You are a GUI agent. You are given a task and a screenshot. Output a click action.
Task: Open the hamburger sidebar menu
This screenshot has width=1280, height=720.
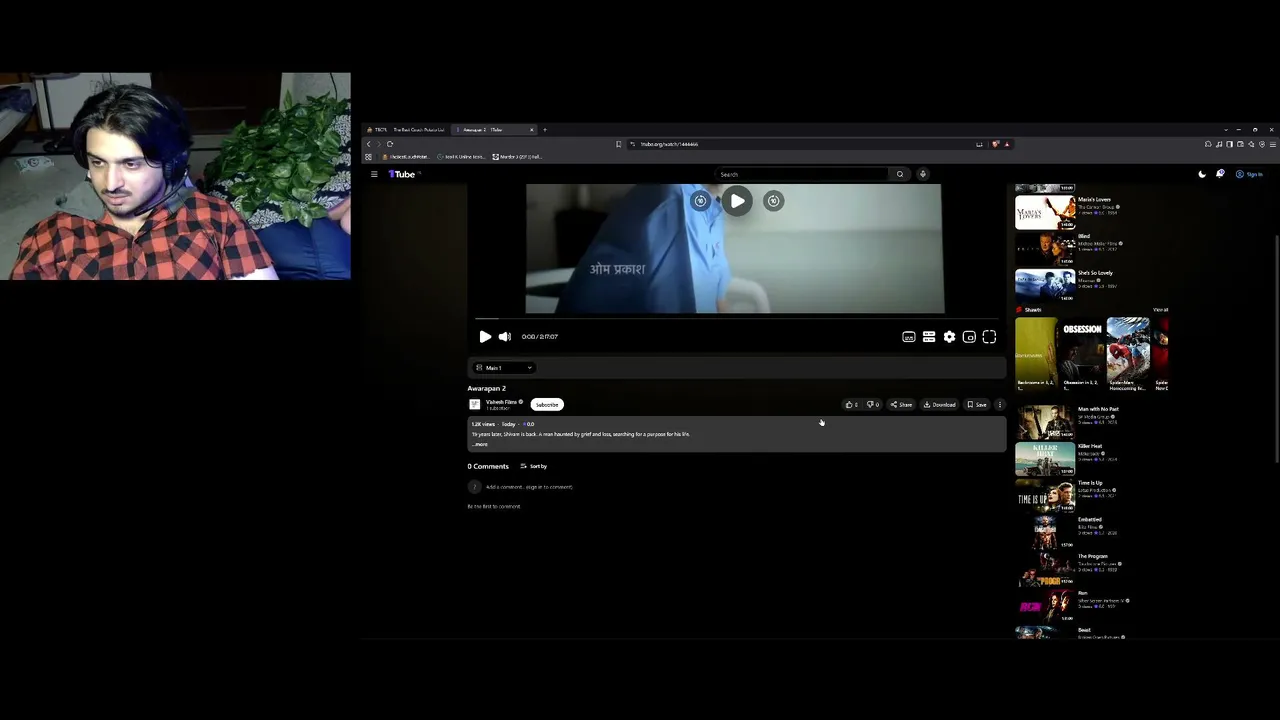point(374,174)
